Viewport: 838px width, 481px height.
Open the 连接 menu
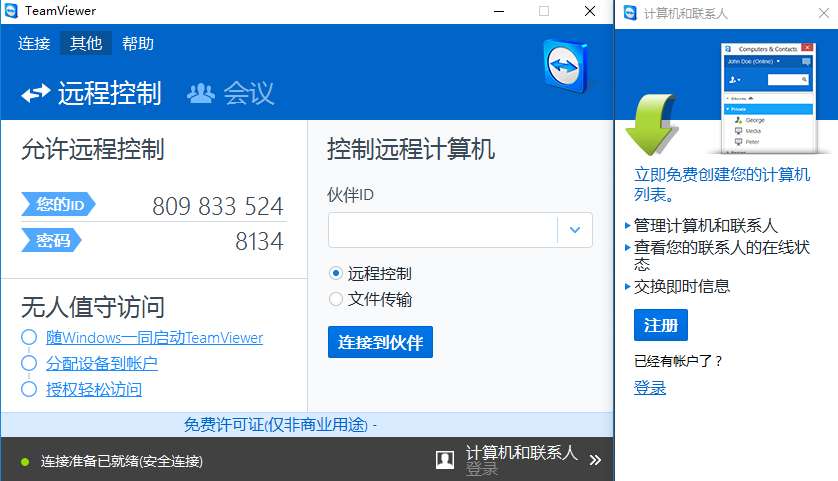click(x=34, y=43)
